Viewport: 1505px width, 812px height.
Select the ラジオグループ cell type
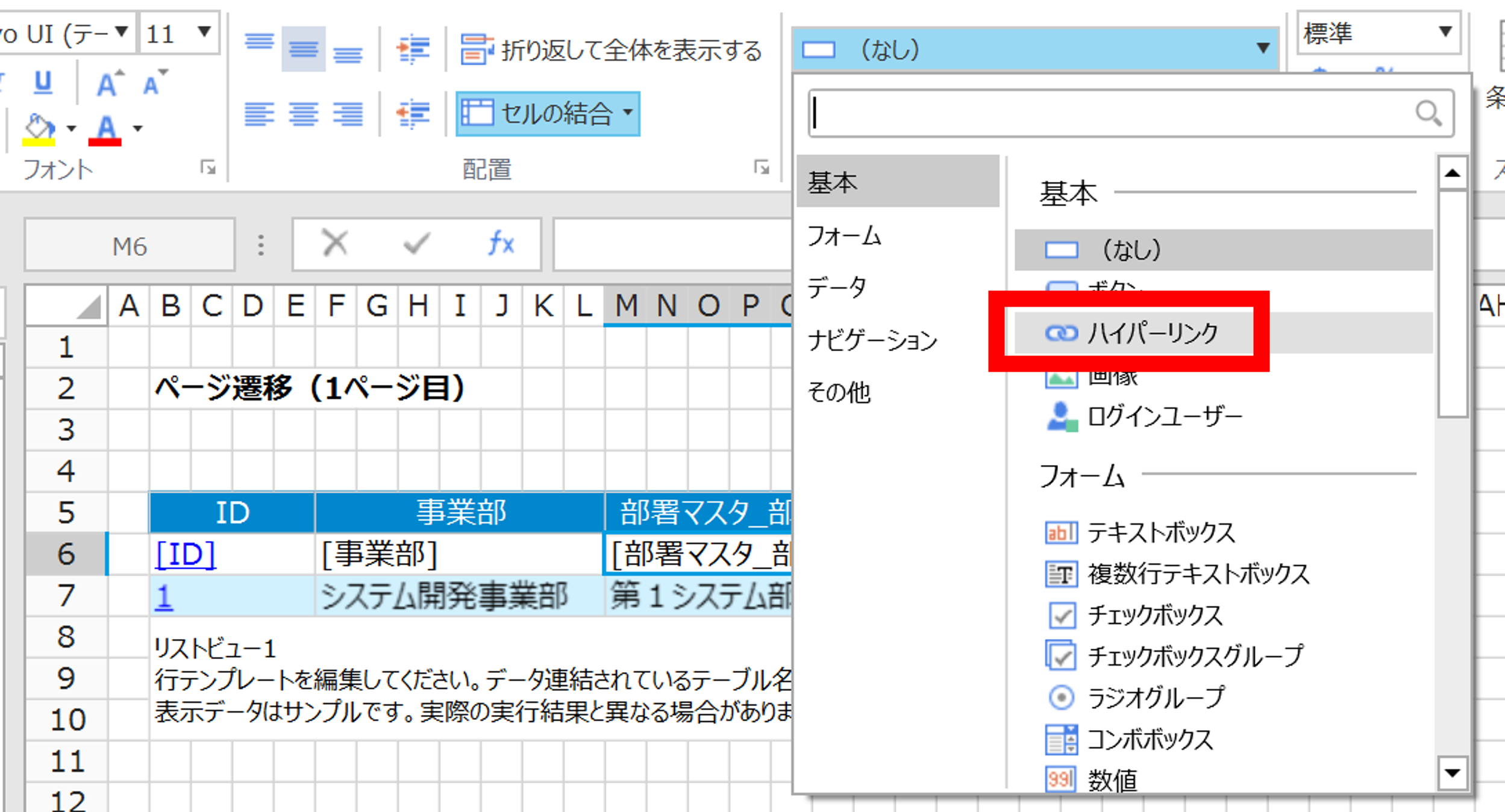tap(1155, 698)
